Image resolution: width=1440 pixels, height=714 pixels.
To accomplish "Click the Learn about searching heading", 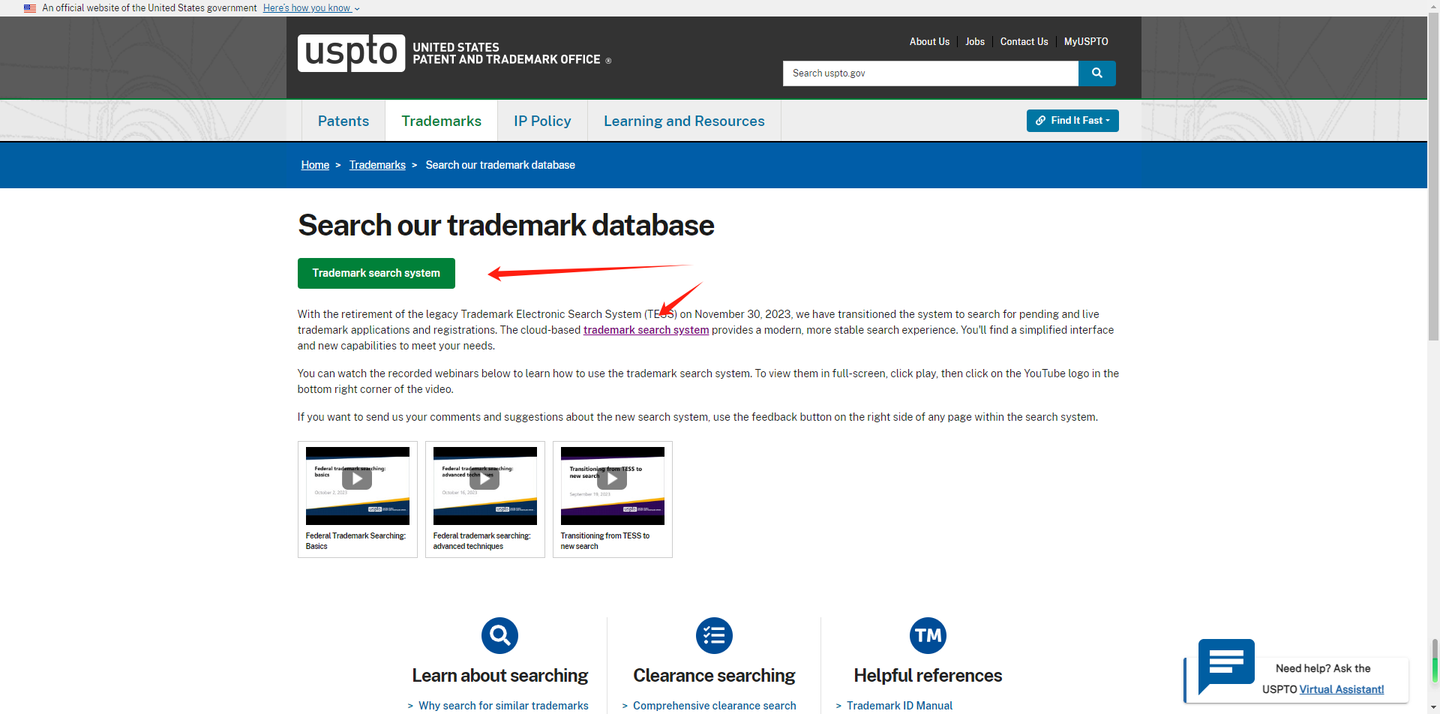I will tap(500, 676).
